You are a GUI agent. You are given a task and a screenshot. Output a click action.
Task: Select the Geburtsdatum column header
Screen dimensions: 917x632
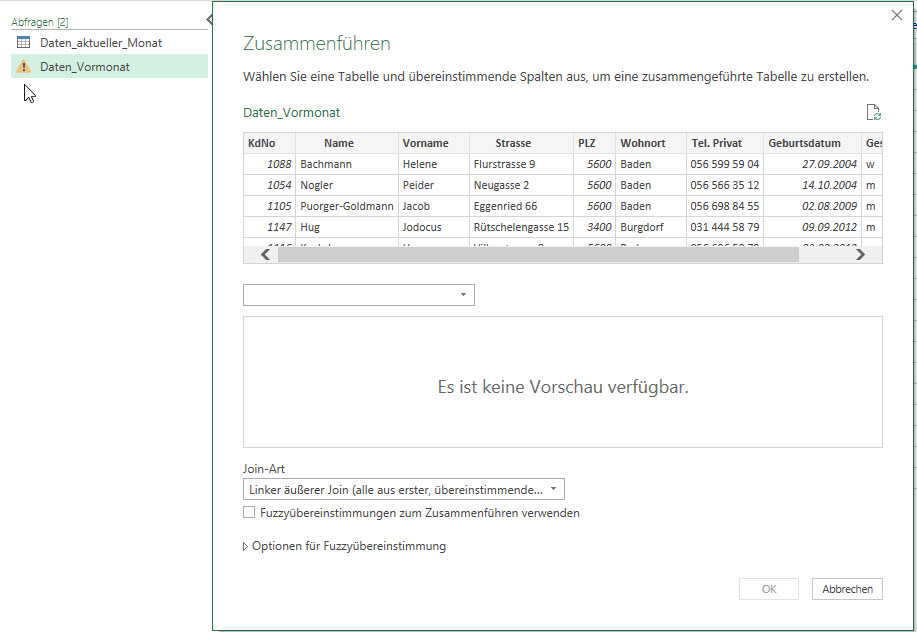pyautogui.click(x=805, y=143)
